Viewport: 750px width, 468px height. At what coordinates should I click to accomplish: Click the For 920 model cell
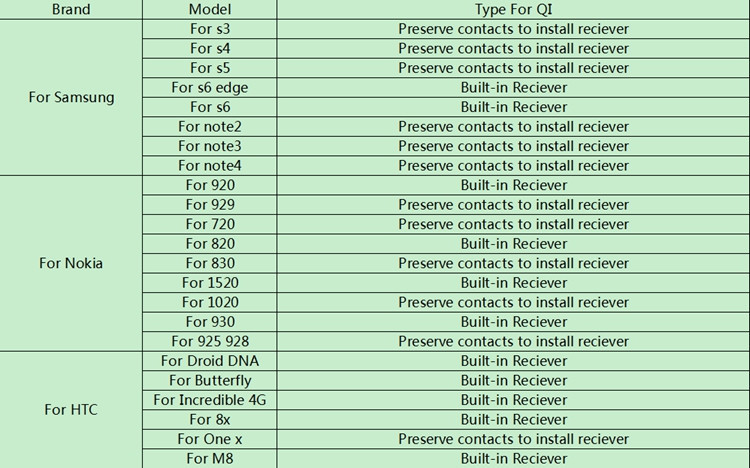(210, 185)
